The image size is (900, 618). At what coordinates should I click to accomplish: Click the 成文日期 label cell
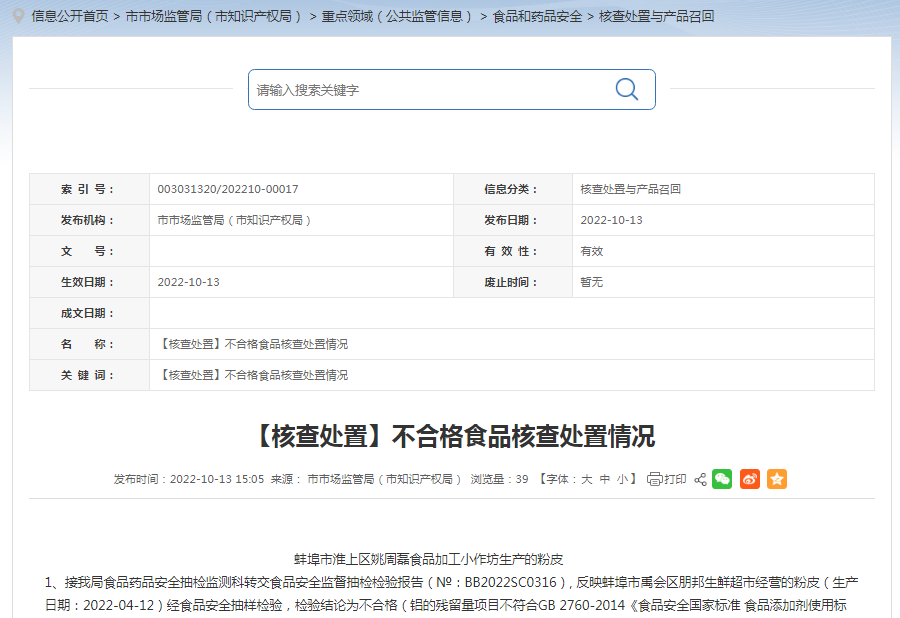[89, 313]
